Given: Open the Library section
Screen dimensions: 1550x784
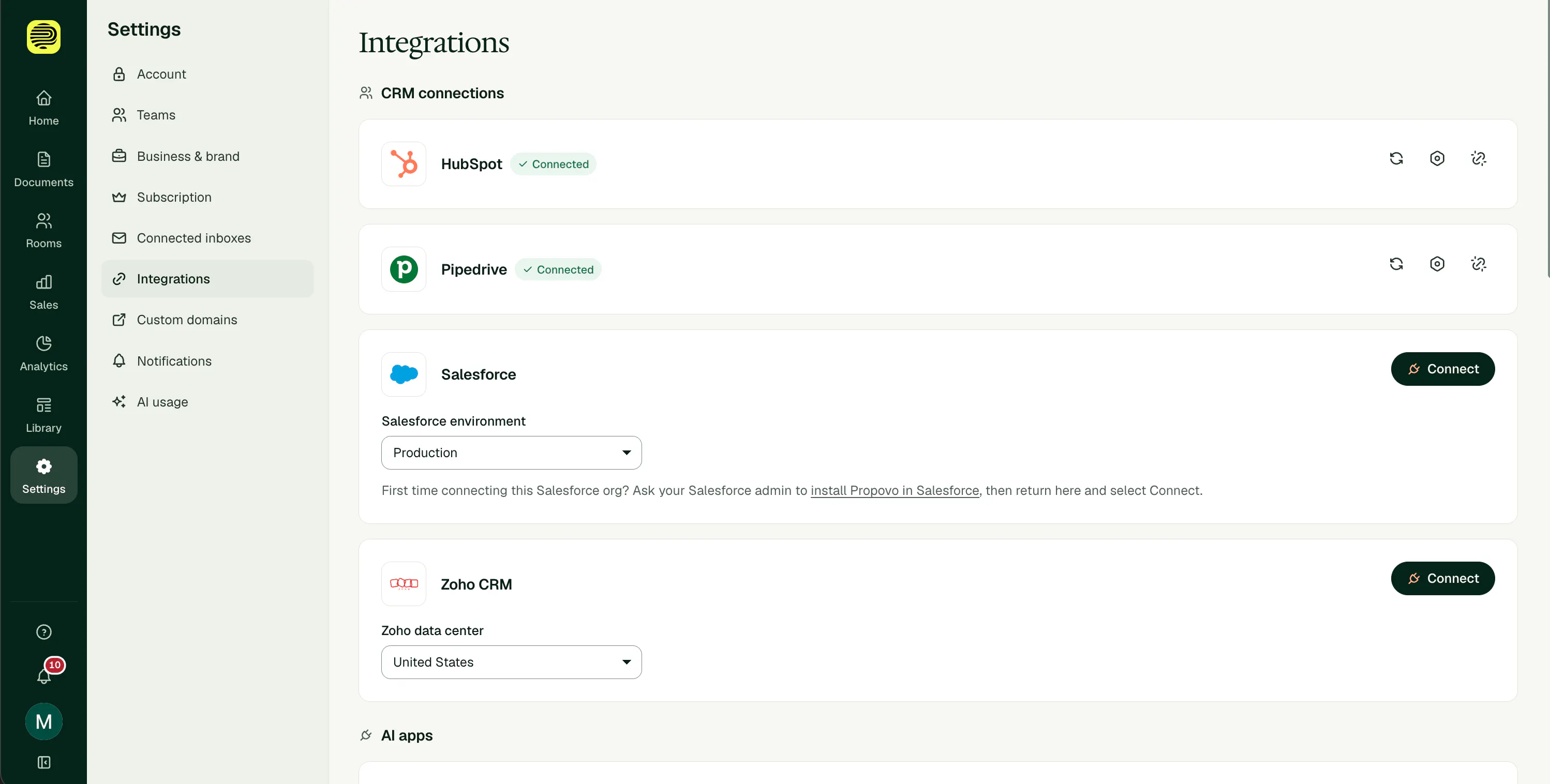Looking at the screenshot, I should click(43, 415).
